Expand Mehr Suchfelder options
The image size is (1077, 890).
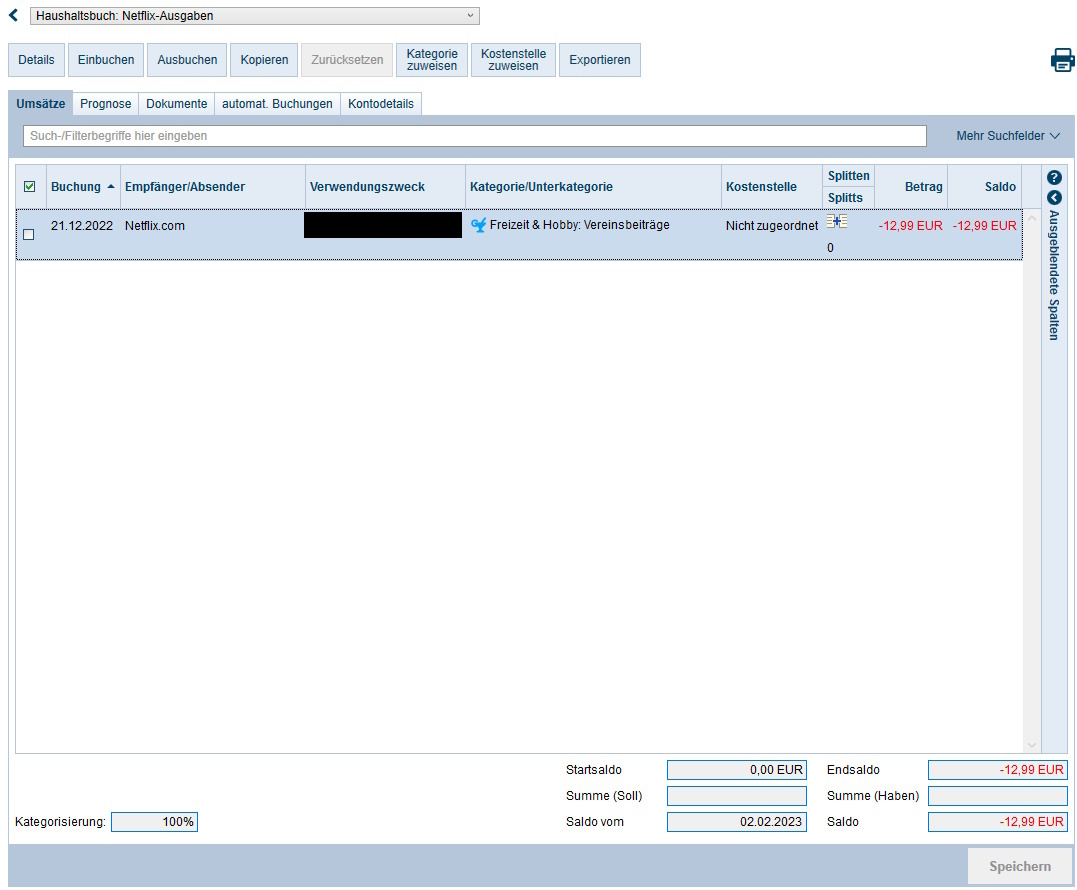tap(1007, 136)
